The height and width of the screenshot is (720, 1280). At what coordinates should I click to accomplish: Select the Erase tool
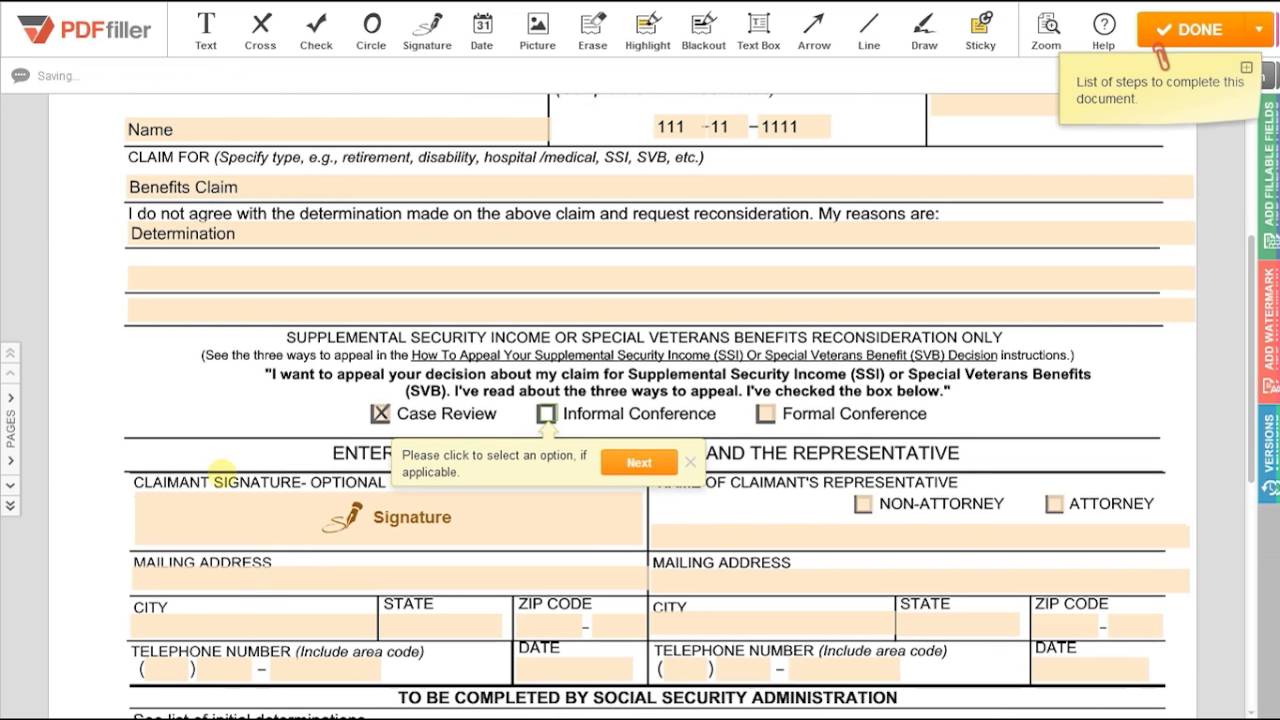(x=593, y=30)
